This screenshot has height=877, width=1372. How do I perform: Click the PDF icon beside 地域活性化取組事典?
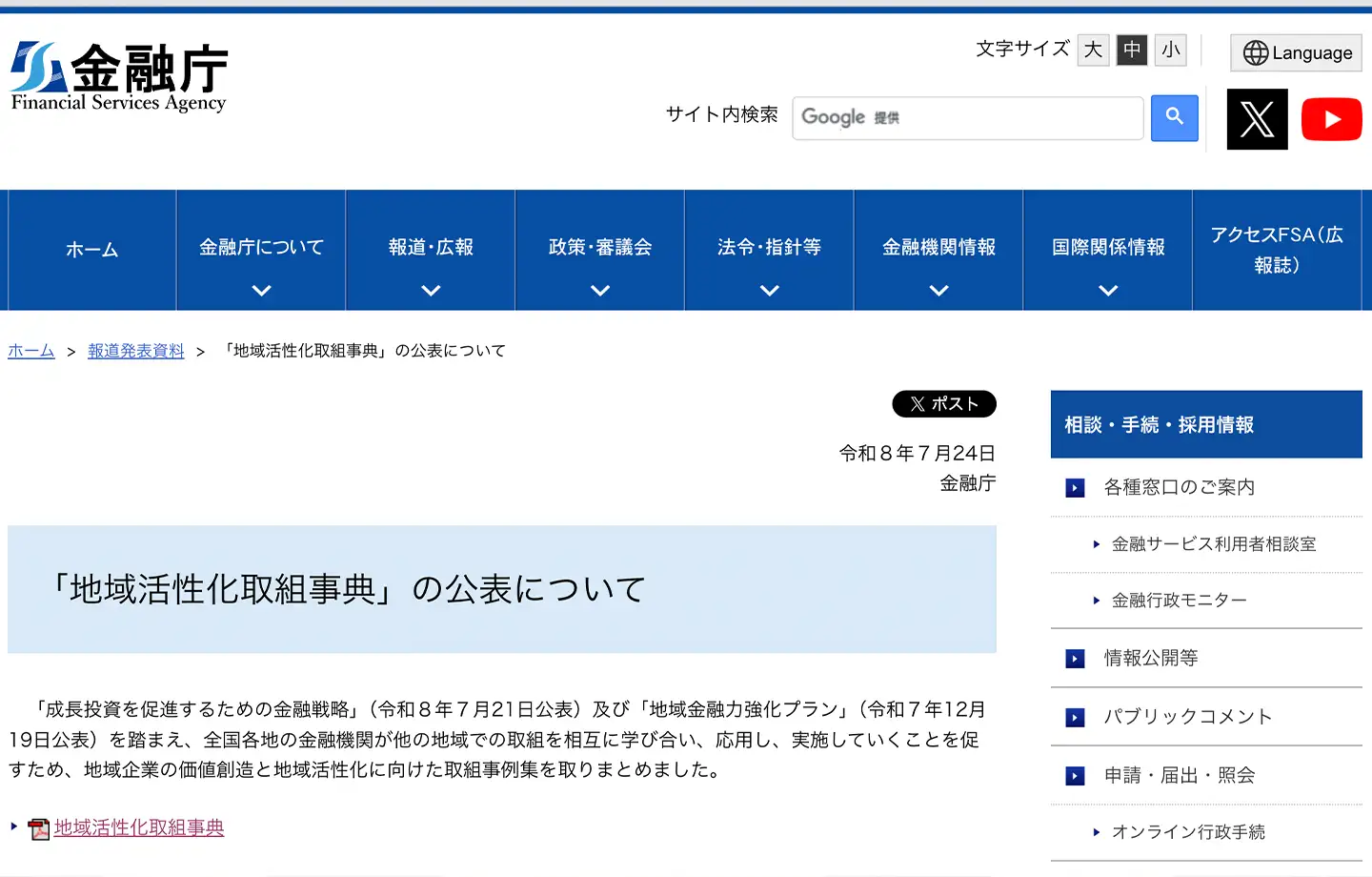39,829
